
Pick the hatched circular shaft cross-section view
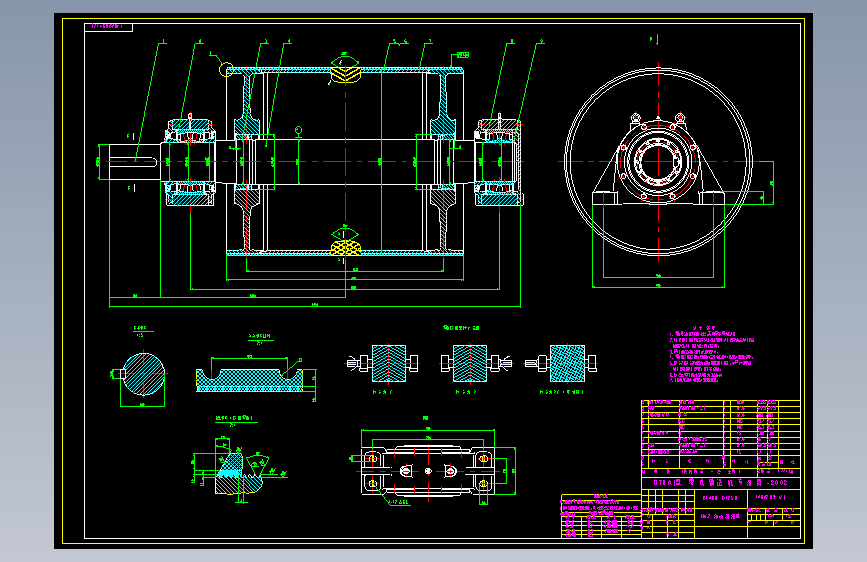tap(143, 374)
